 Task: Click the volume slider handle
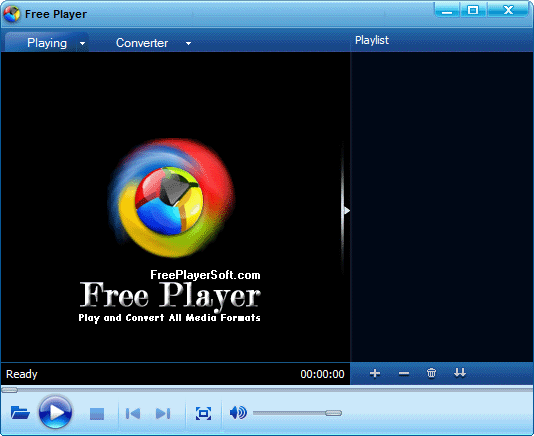[x=333, y=413]
